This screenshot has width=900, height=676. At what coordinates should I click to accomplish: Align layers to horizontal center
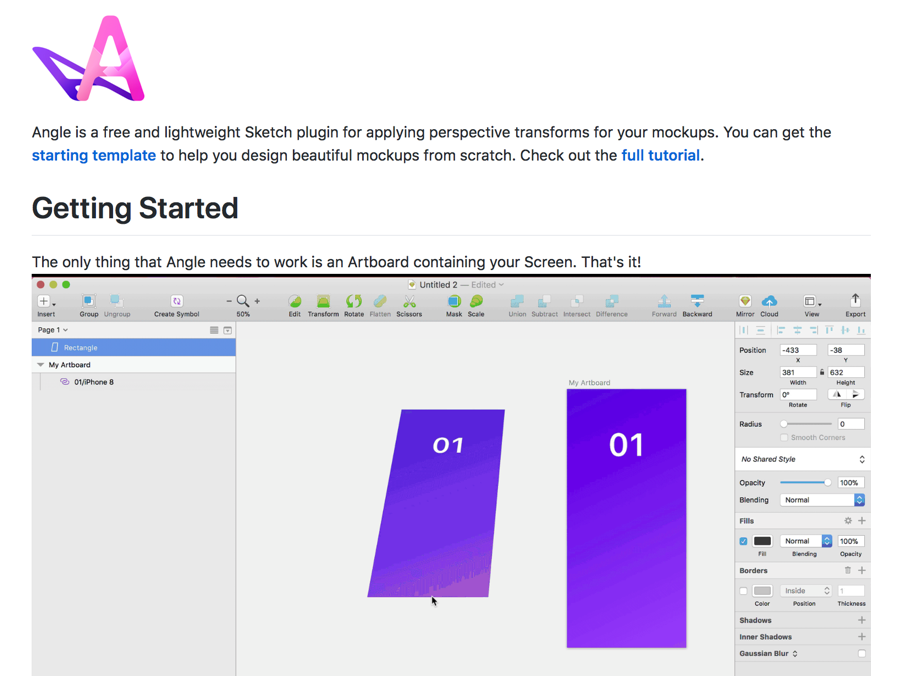pyautogui.click(x=797, y=330)
